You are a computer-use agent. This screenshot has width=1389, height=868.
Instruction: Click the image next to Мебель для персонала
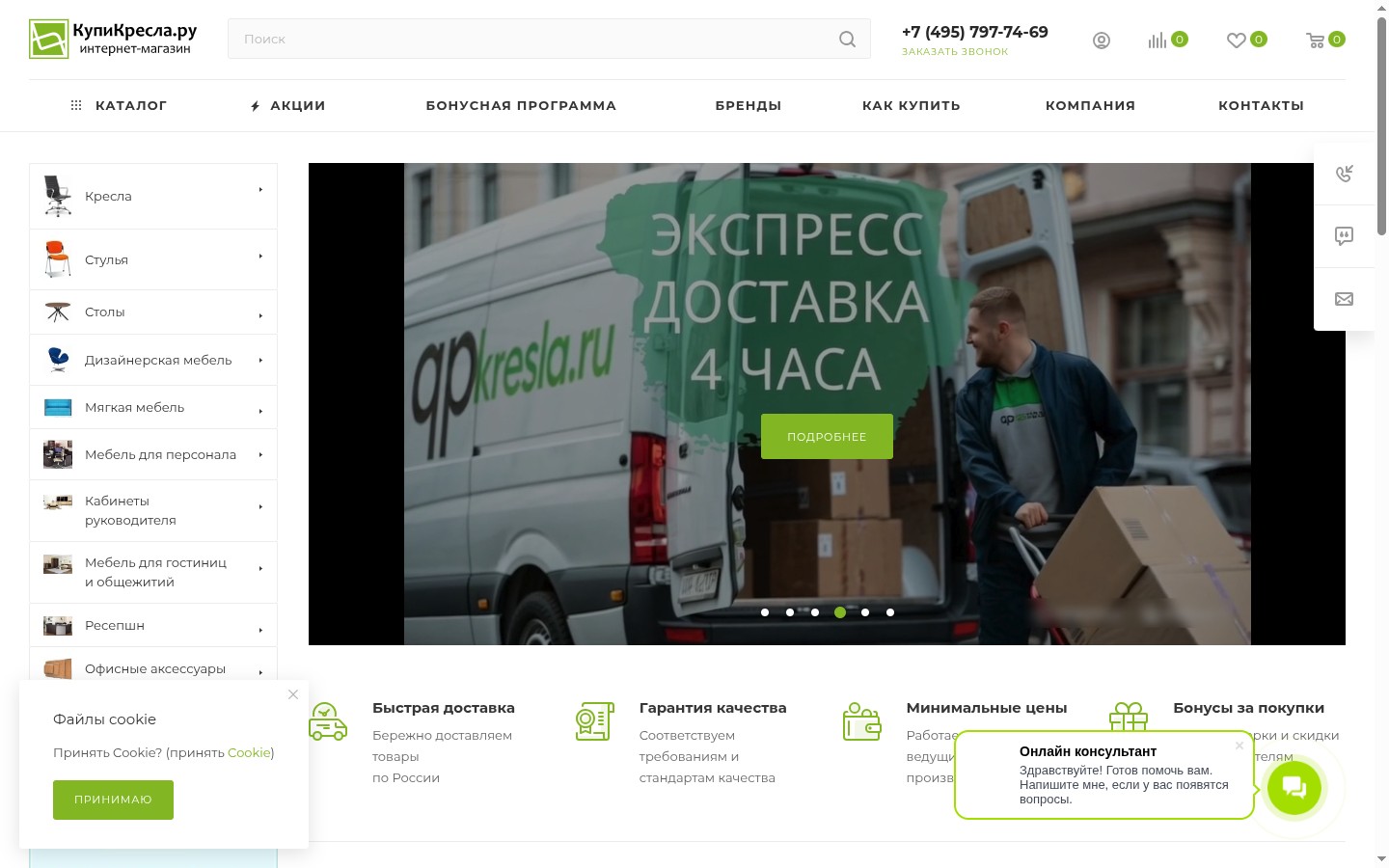[x=58, y=454]
